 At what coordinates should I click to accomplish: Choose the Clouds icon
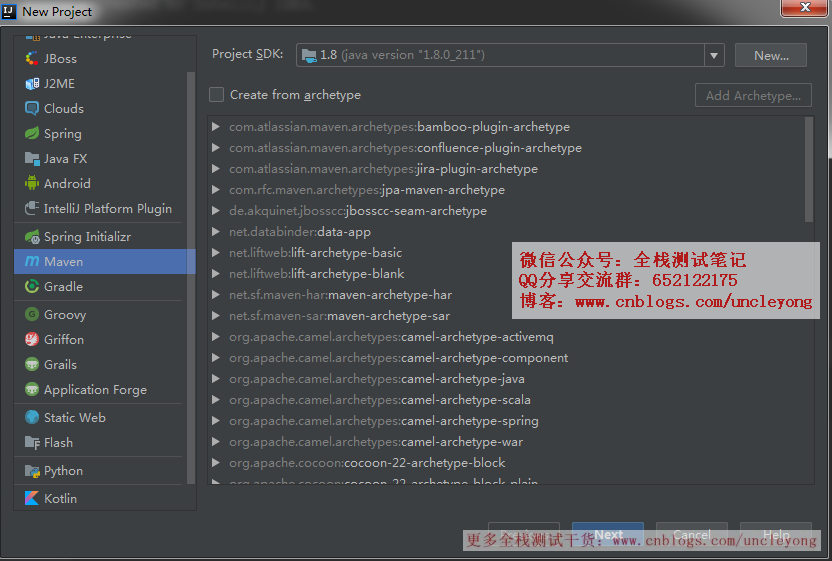(32, 108)
